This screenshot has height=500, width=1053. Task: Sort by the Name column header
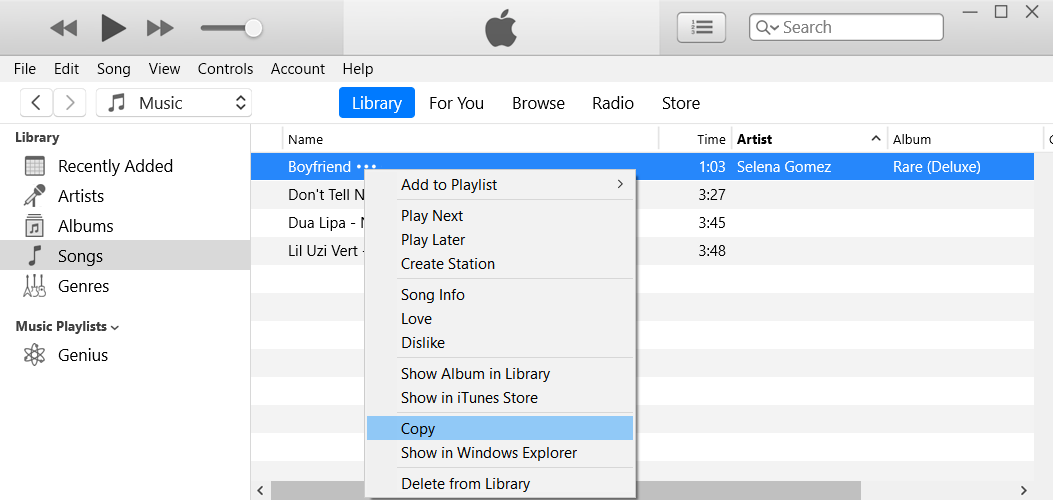(470, 139)
